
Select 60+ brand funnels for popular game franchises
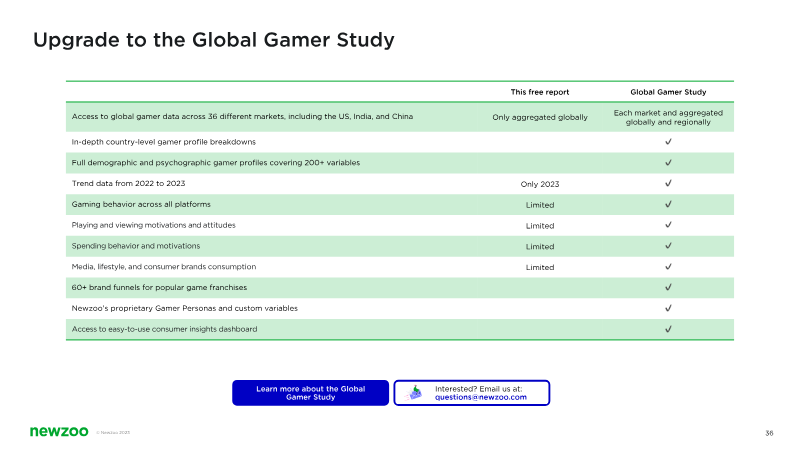[159, 288]
